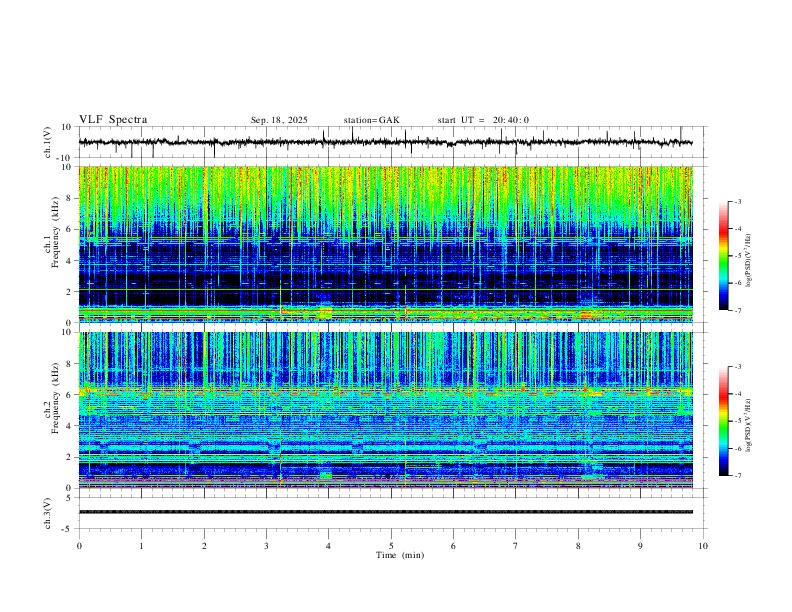Click the 8 label on the Time axis
The image size is (792, 612).
(578, 546)
